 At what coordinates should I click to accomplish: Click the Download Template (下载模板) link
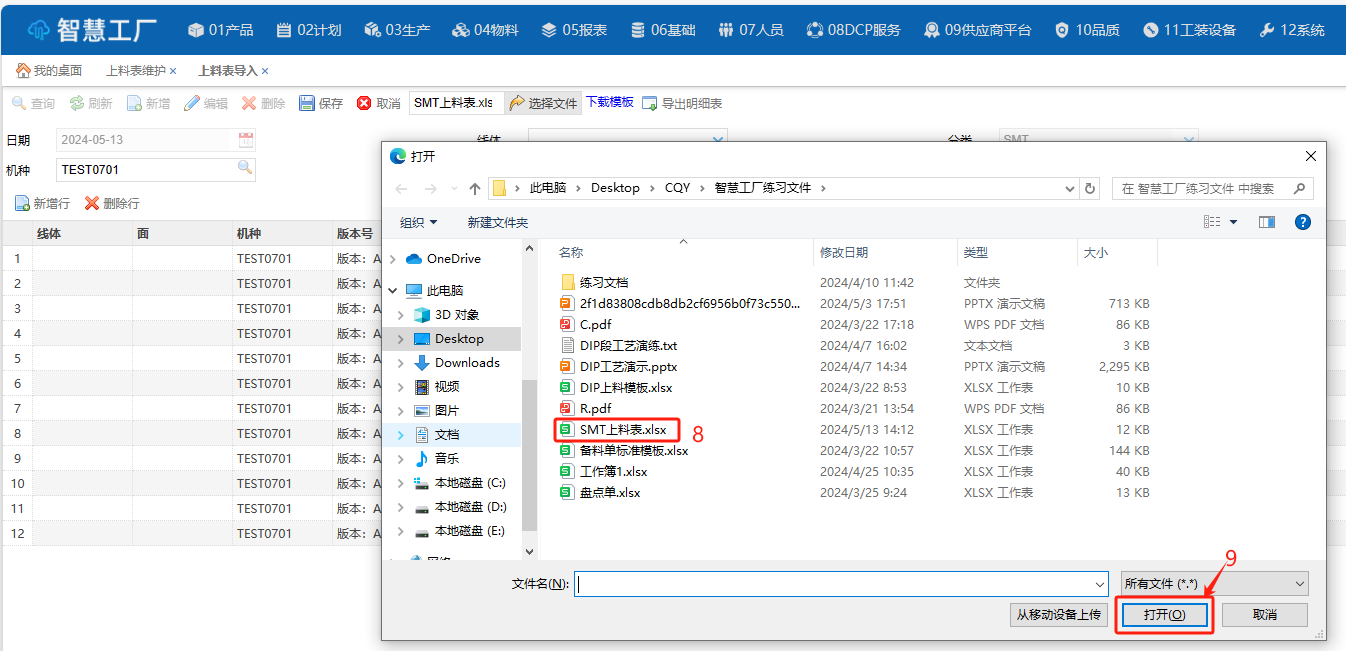(609, 102)
